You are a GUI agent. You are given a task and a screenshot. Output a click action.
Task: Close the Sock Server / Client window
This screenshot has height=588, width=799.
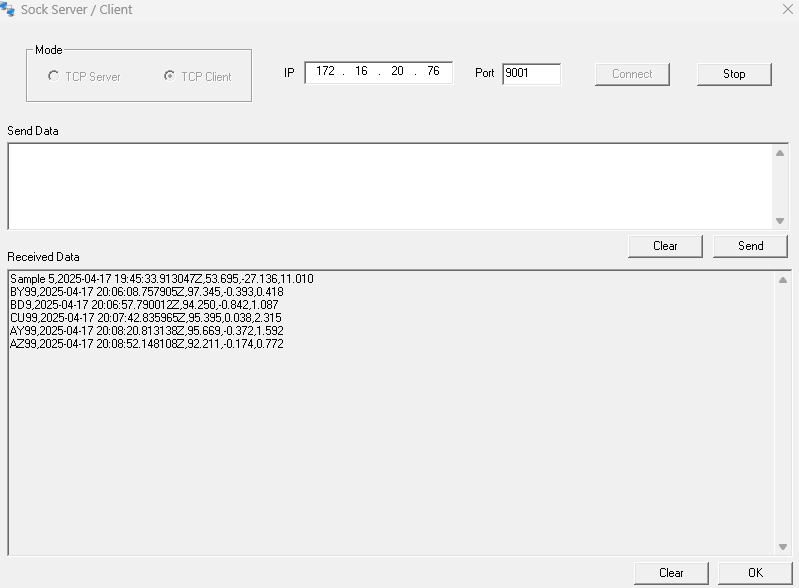point(788,9)
